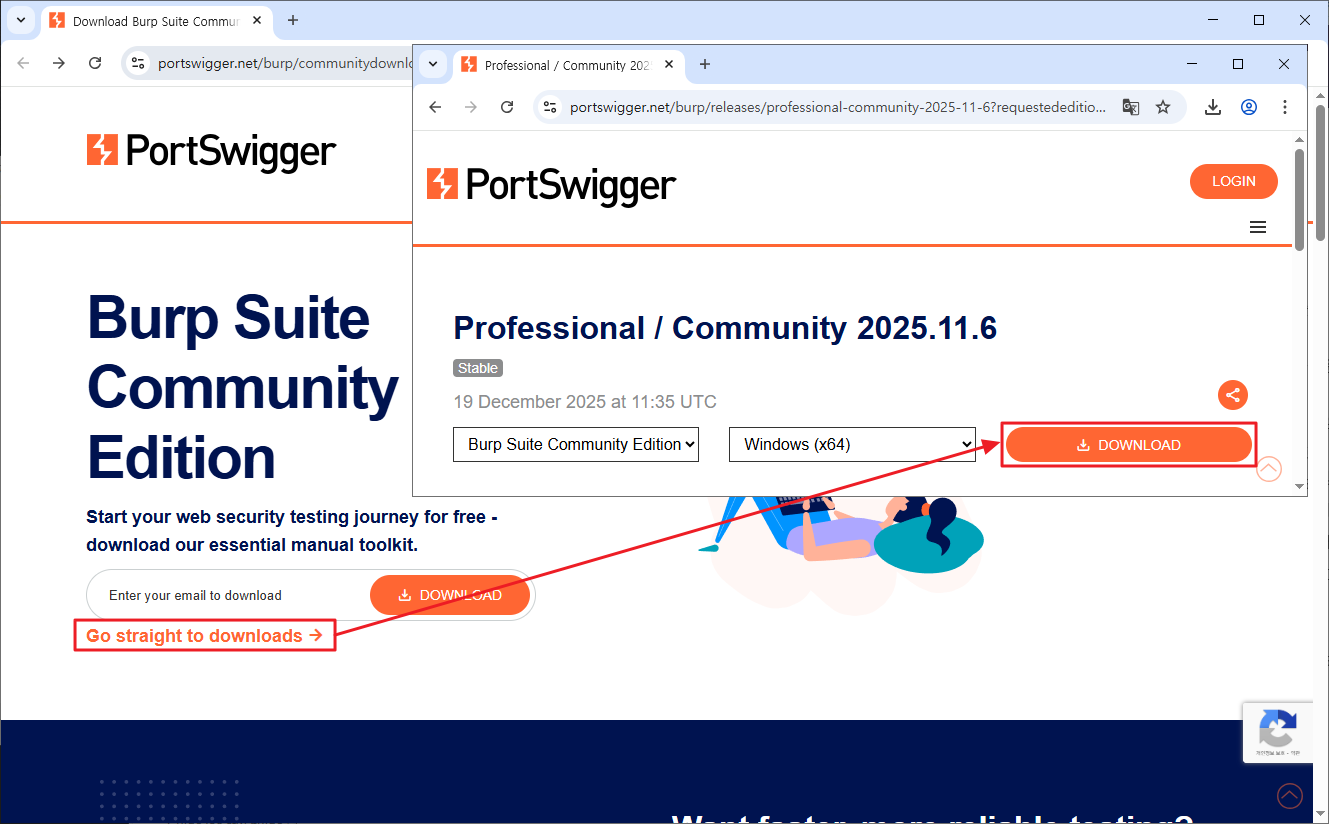This screenshot has height=824, width=1329.
Task: Open the profile icon in the front browser
Action: click(x=1249, y=107)
